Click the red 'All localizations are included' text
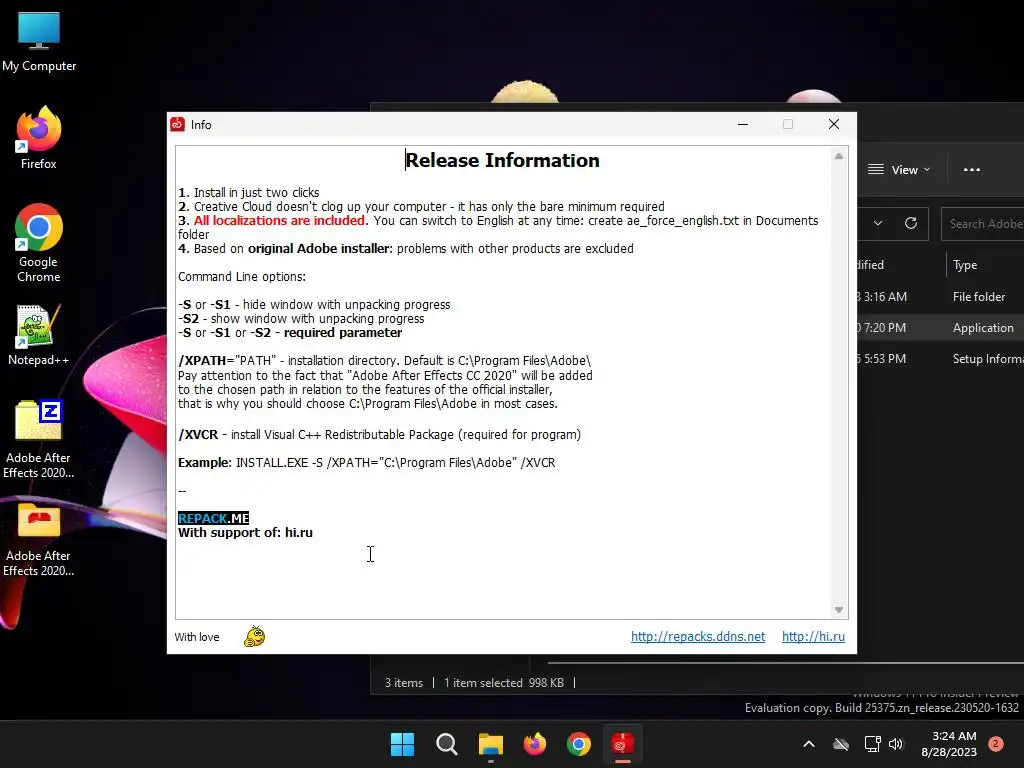The width and height of the screenshot is (1024, 768). pyautogui.click(x=280, y=221)
